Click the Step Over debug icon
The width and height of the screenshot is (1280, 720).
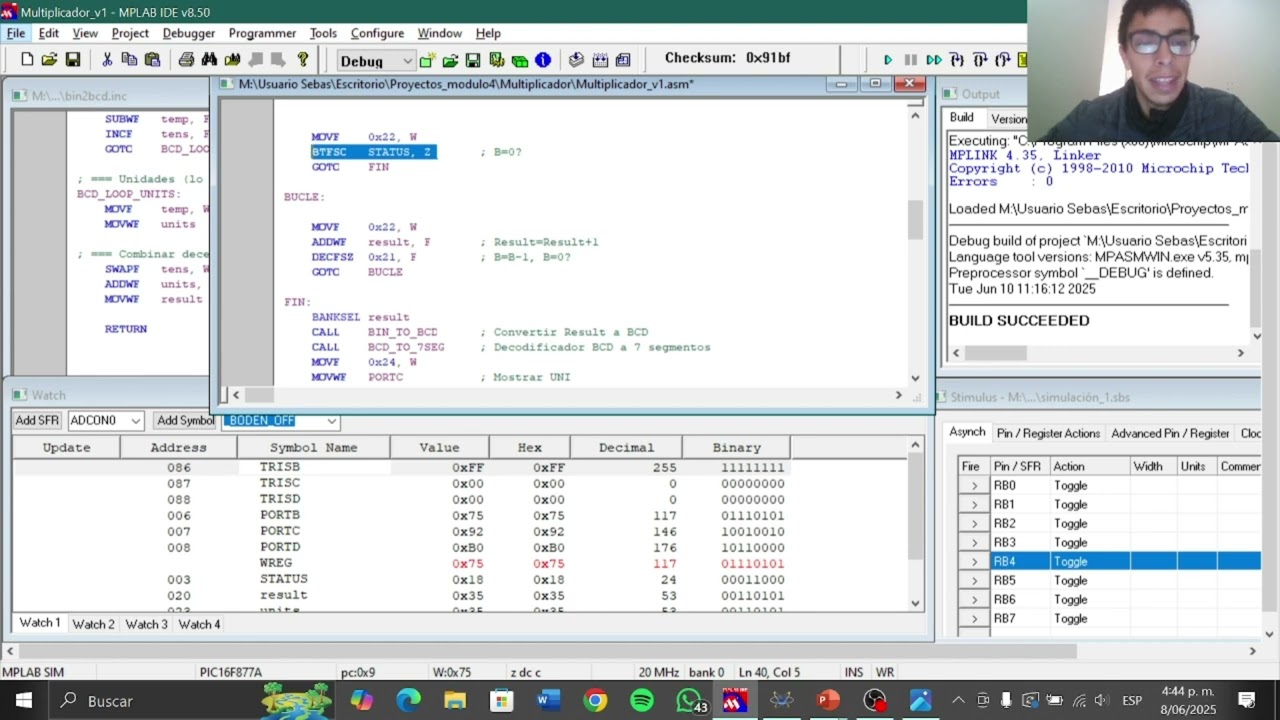click(980, 60)
